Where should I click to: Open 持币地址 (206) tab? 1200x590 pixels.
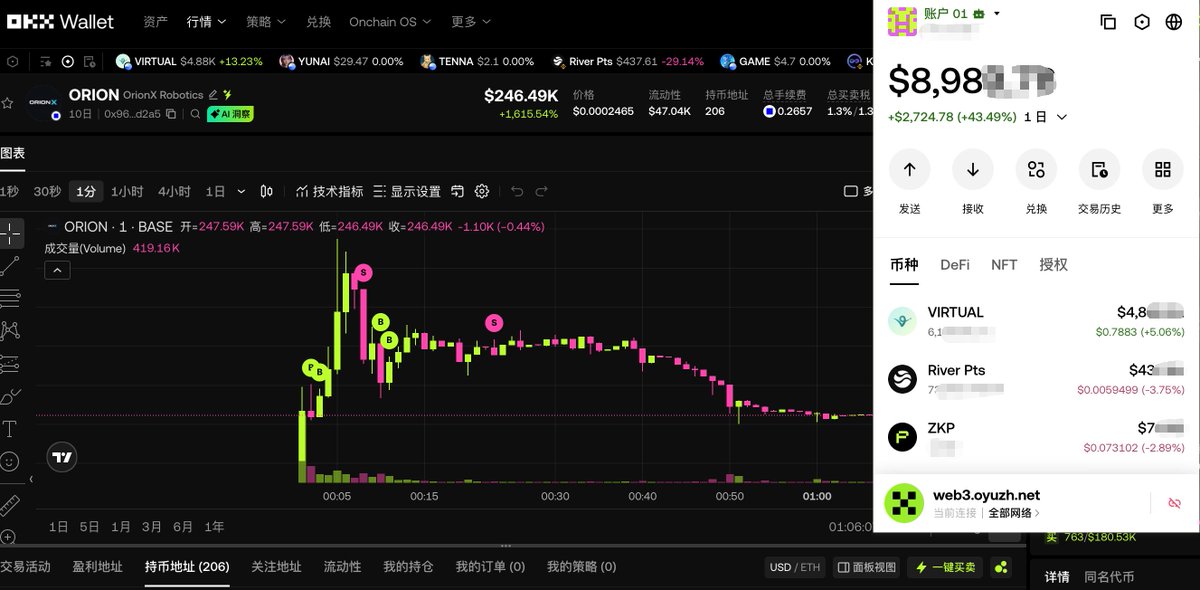click(187, 567)
